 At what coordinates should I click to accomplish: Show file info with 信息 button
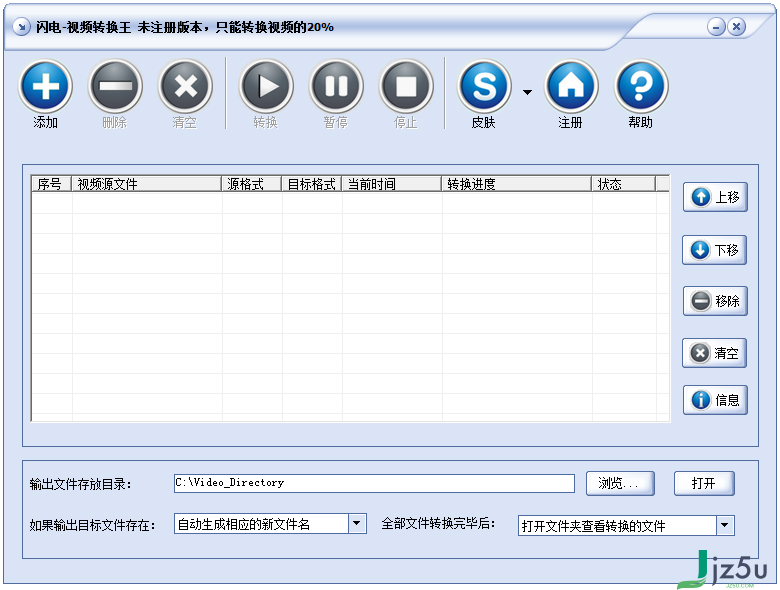pyautogui.click(x=715, y=400)
